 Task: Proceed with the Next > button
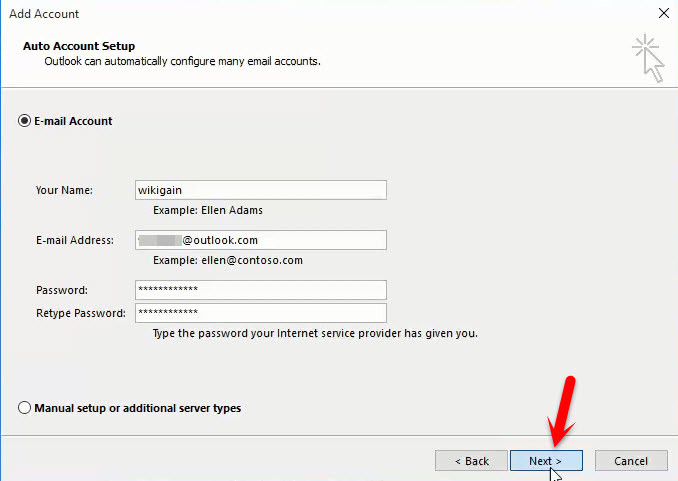546,461
